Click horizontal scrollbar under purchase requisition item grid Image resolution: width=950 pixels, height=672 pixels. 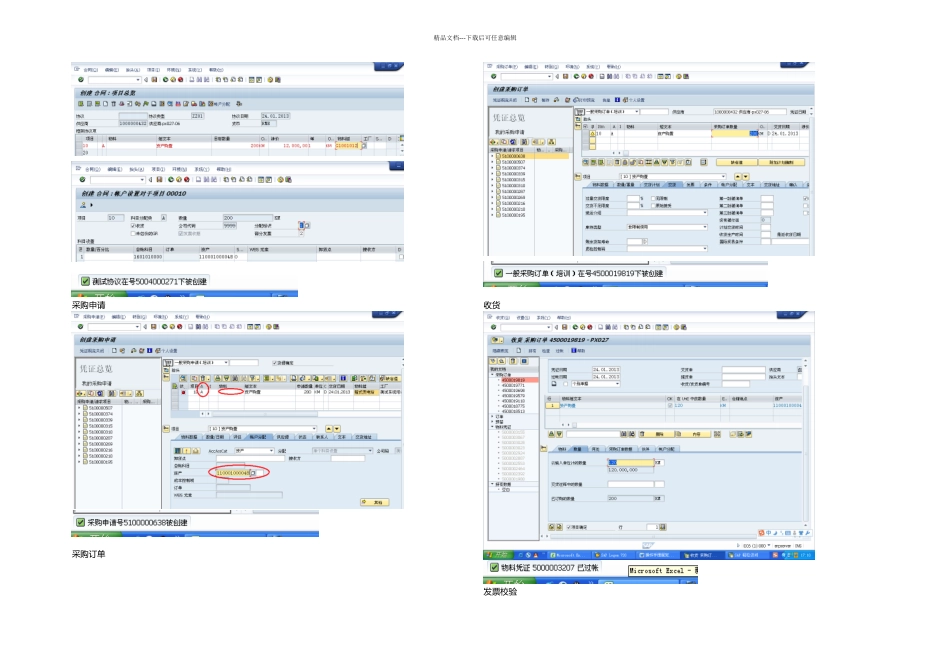point(265,414)
